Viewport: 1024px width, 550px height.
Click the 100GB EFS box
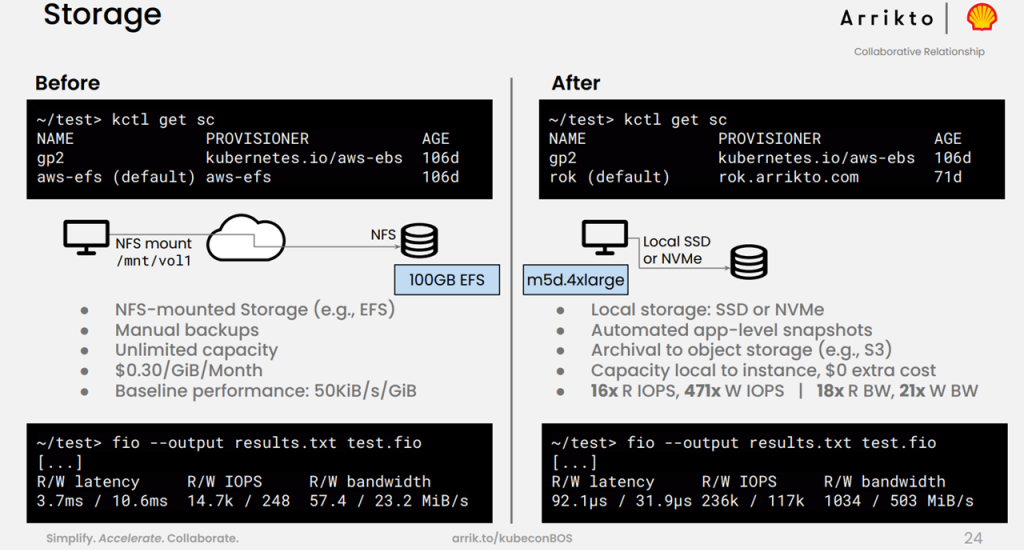[447, 280]
